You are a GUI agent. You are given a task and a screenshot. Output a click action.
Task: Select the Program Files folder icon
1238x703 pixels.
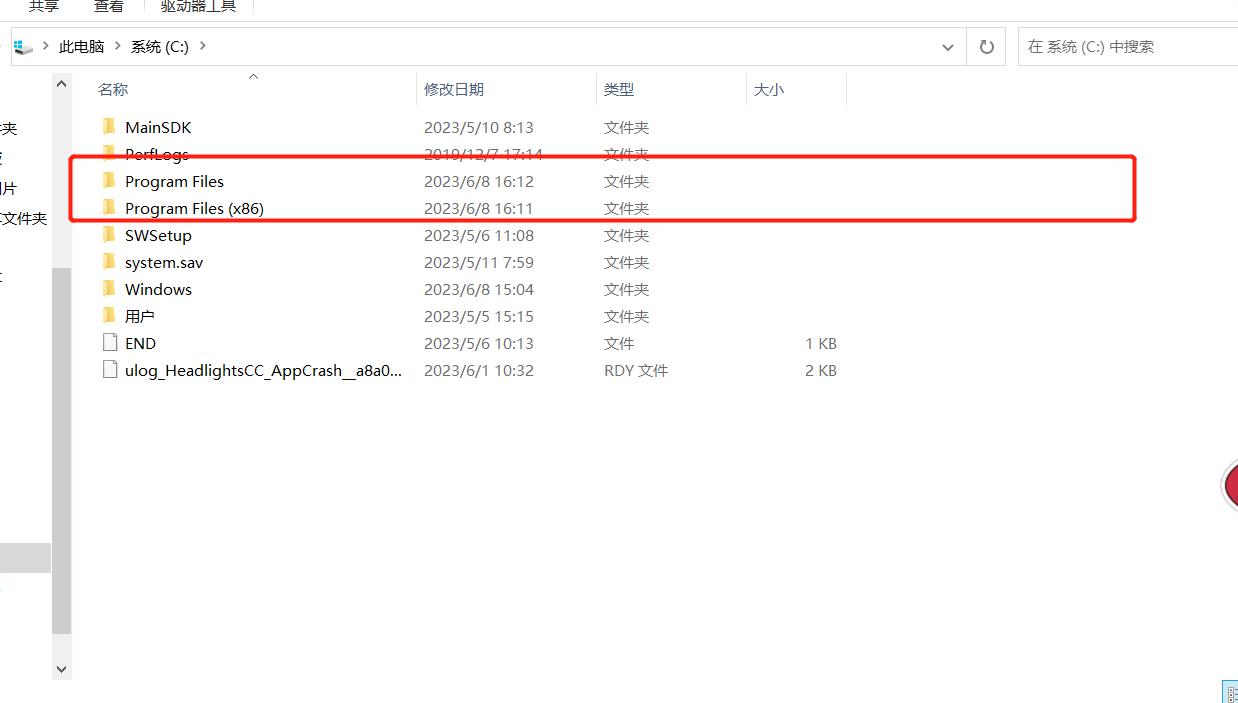point(109,181)
